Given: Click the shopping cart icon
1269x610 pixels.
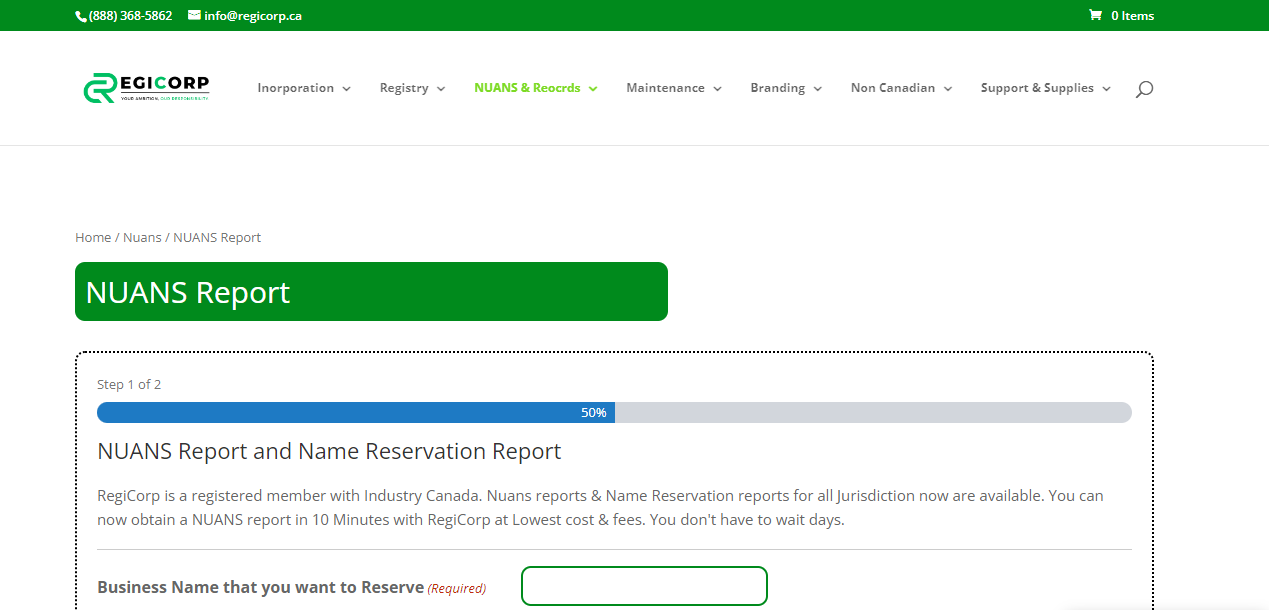Looking at the screenshot, I should tap(1095, 15).
